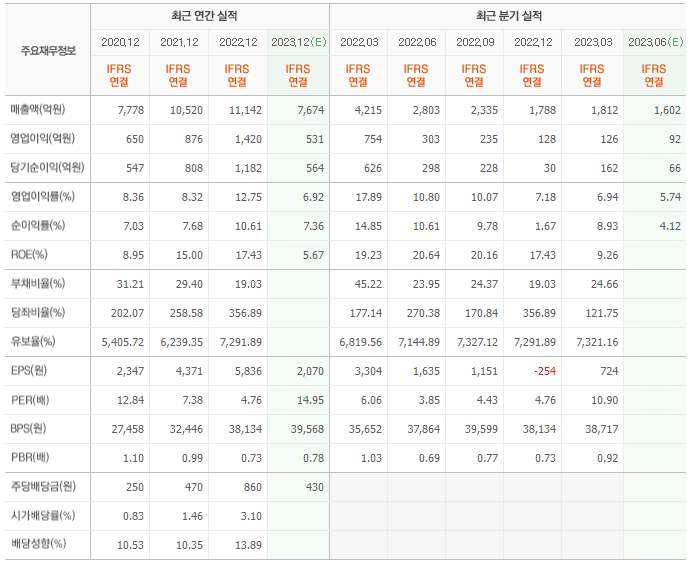Click the 유보율(%) row label

[x=33, y=342]
